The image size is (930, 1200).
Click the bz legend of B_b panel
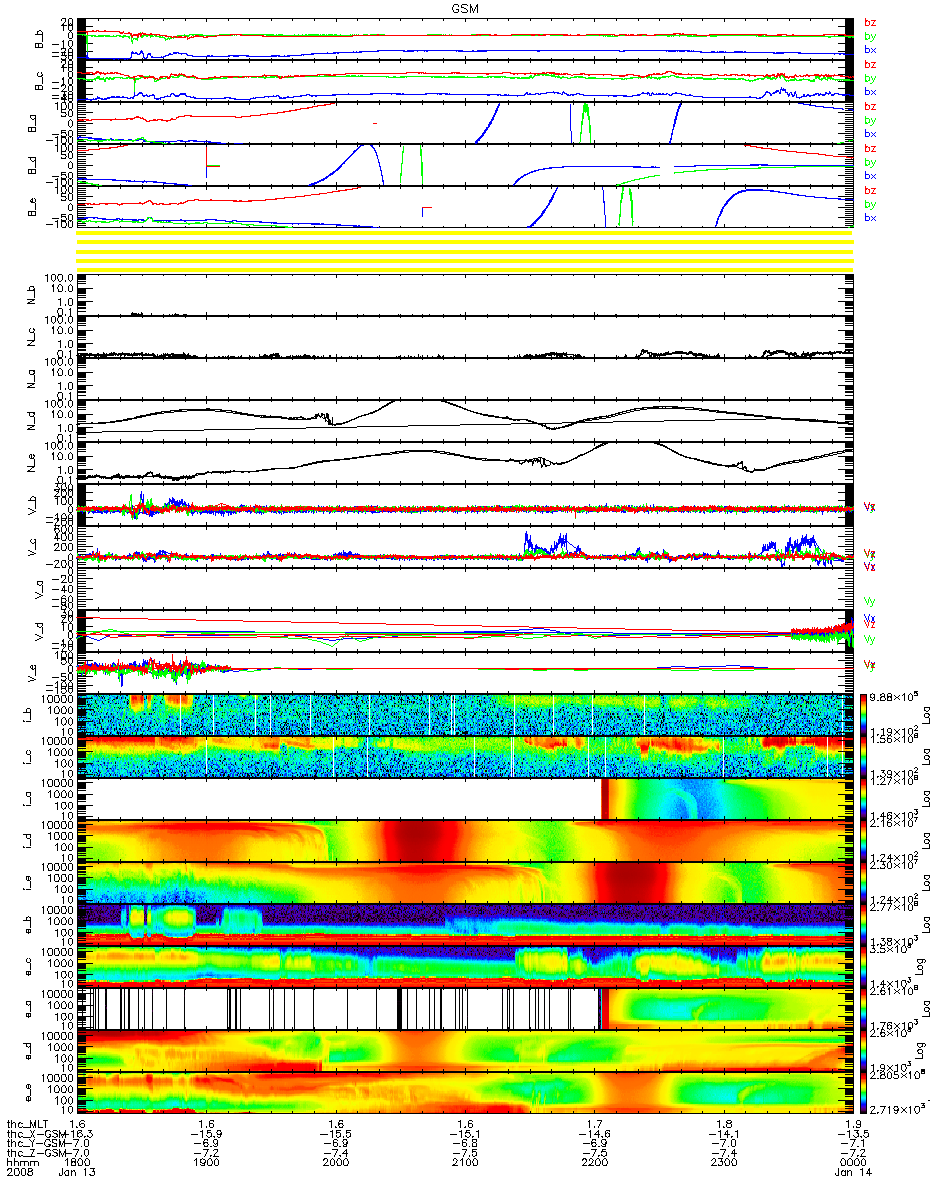tap(869, 22)
